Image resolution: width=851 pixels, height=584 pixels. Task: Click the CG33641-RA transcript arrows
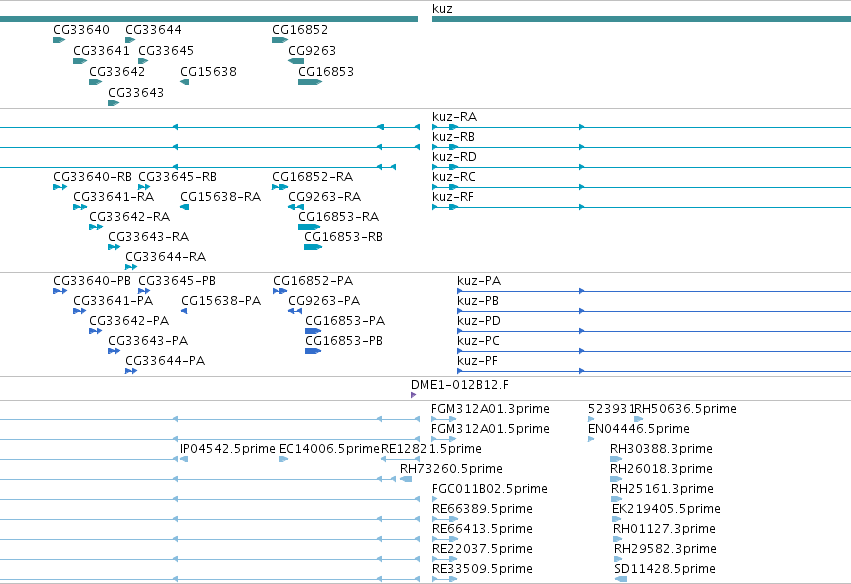pyautogui.click(x=80, y=207)
